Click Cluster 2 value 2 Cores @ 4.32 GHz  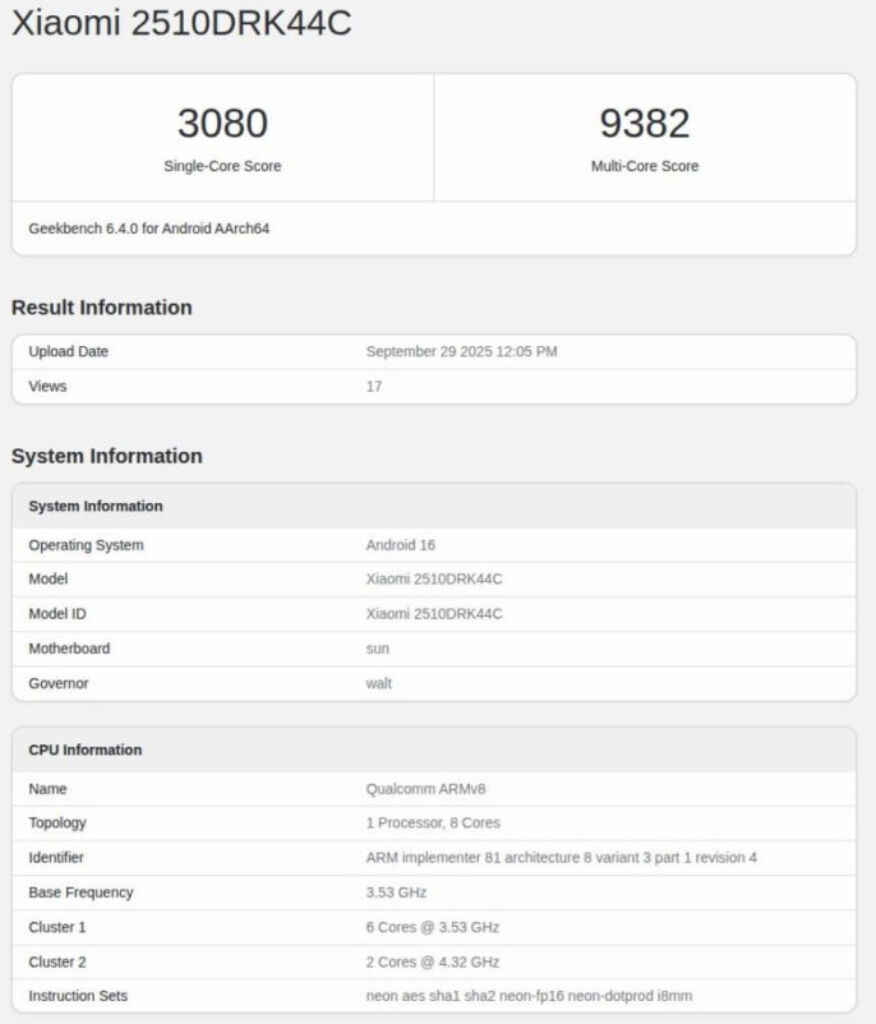click(x=432, y=962)
